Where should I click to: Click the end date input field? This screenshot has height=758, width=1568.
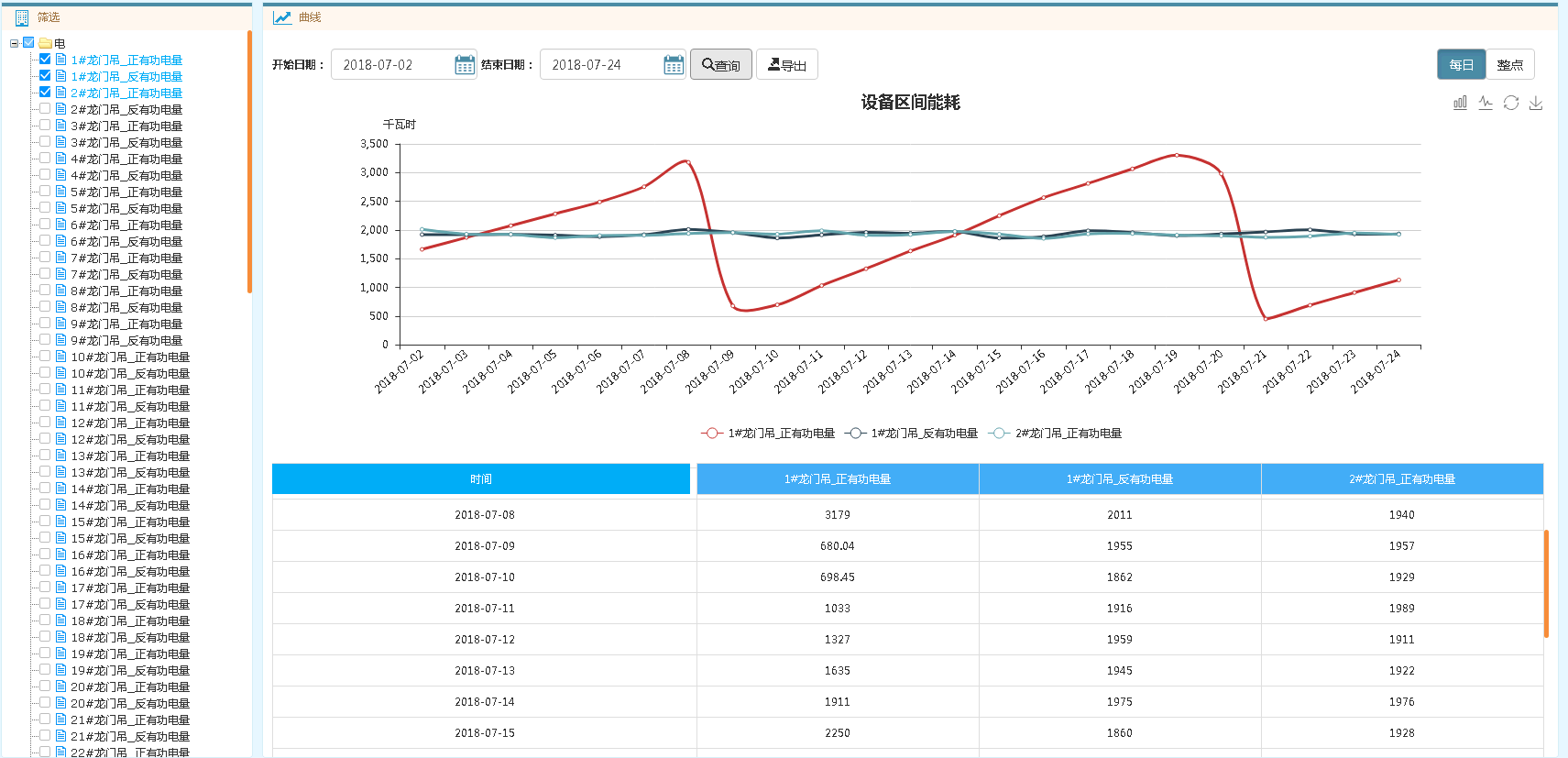point(612,64)
